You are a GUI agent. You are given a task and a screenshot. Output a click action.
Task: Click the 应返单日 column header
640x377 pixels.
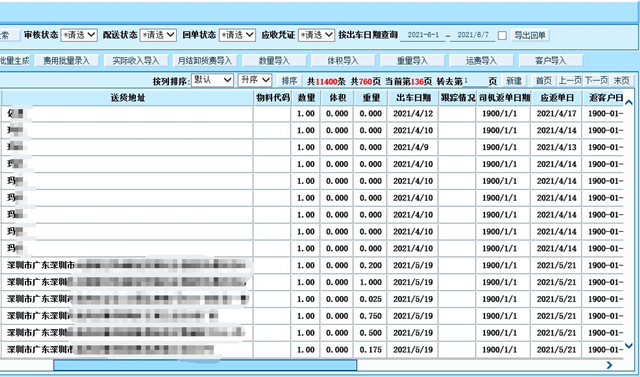tap(557, 98)
